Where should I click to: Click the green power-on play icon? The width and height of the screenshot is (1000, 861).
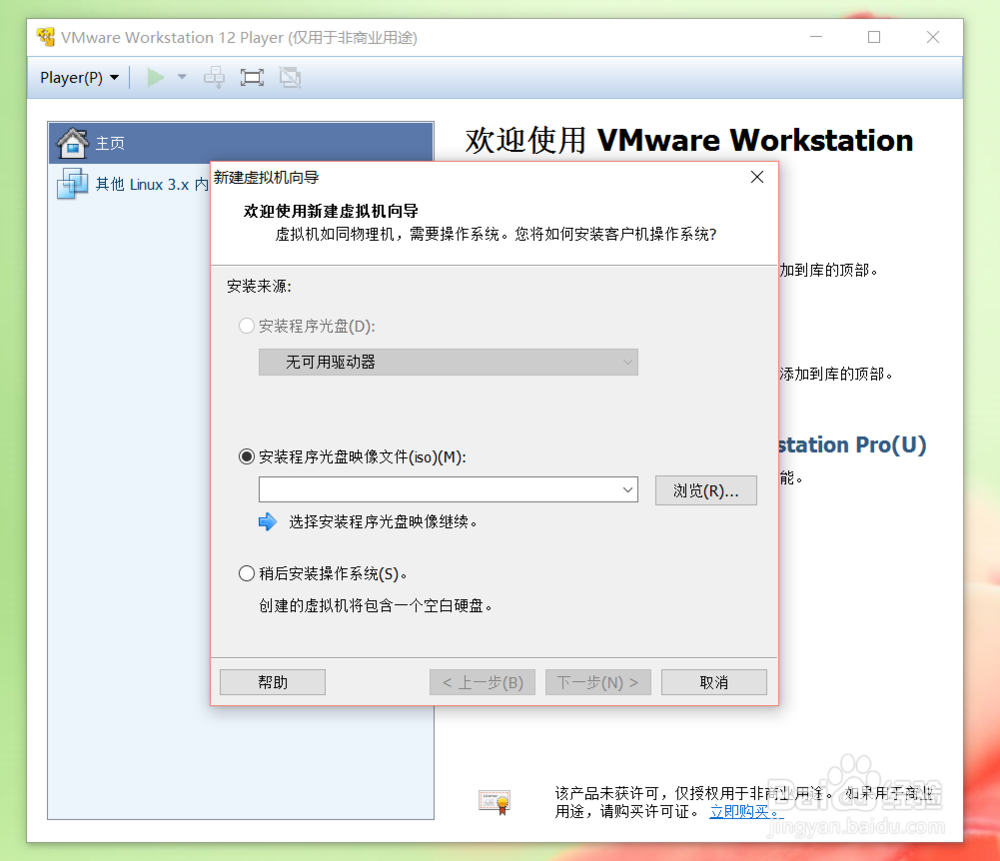pyautogui.click(x=155, y=78)
